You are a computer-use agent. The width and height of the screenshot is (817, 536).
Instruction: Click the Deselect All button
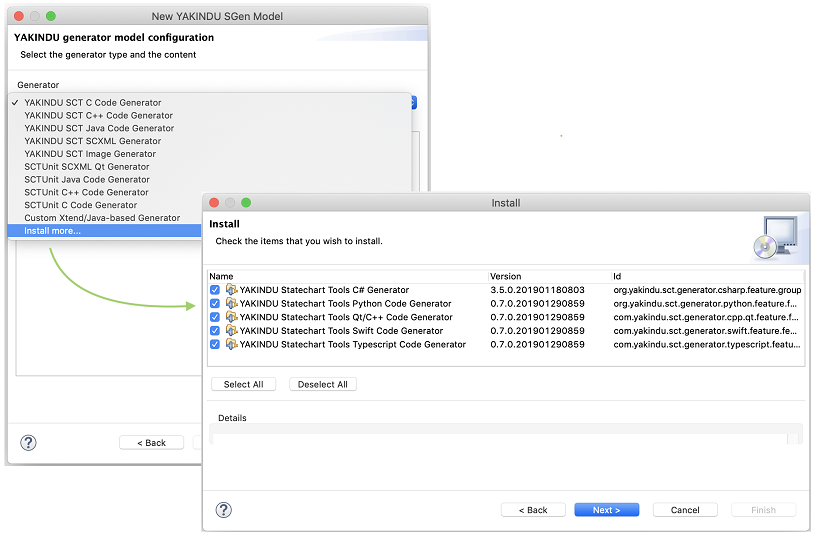tap(323, 384)
